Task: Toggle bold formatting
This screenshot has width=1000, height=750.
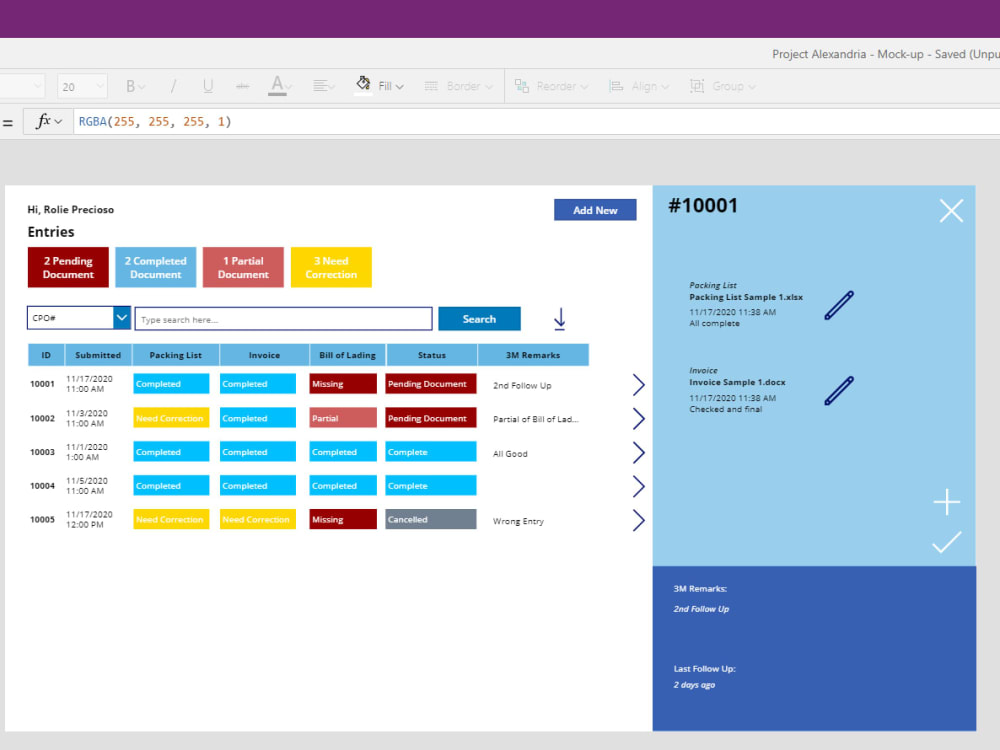Action: (x=131, y=85)
